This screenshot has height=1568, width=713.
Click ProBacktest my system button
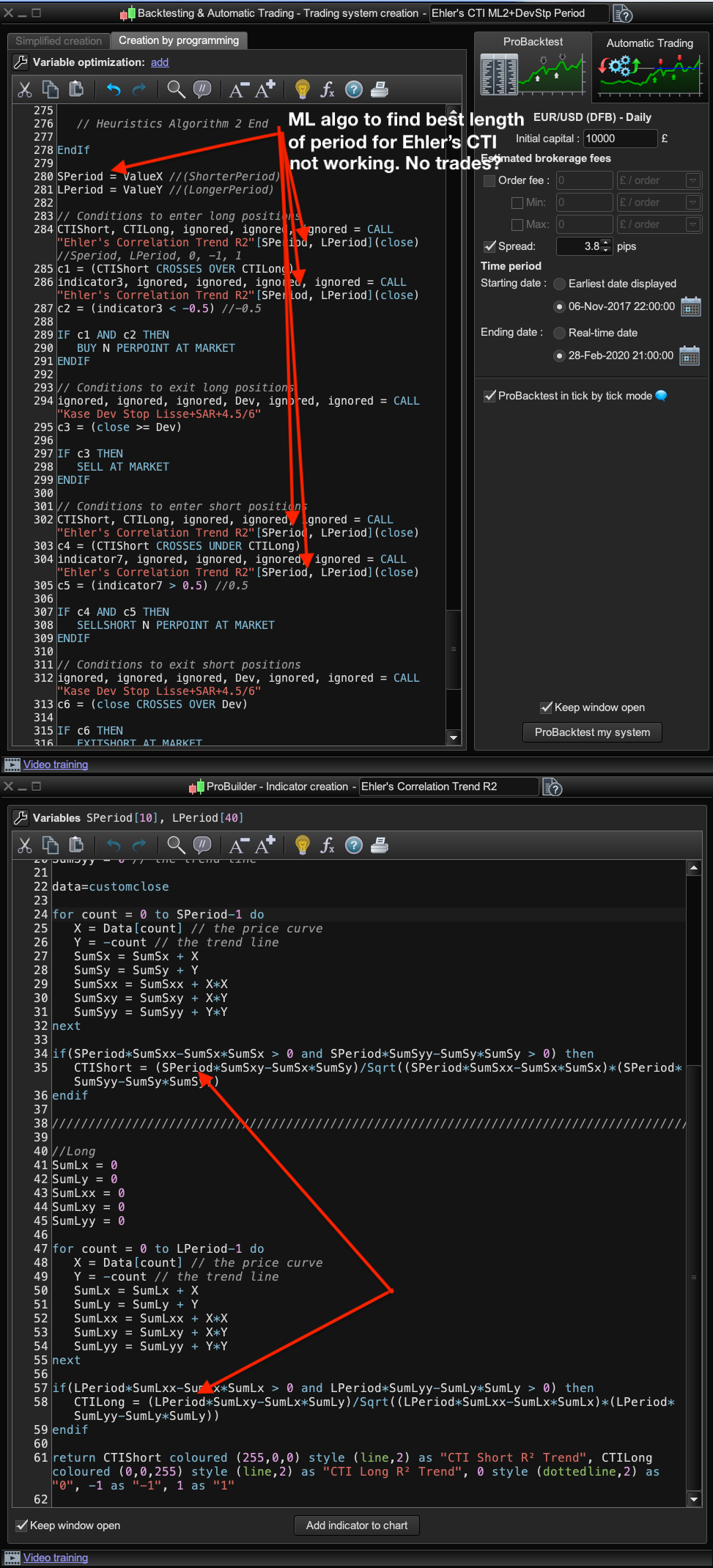[x=592, y=732]
